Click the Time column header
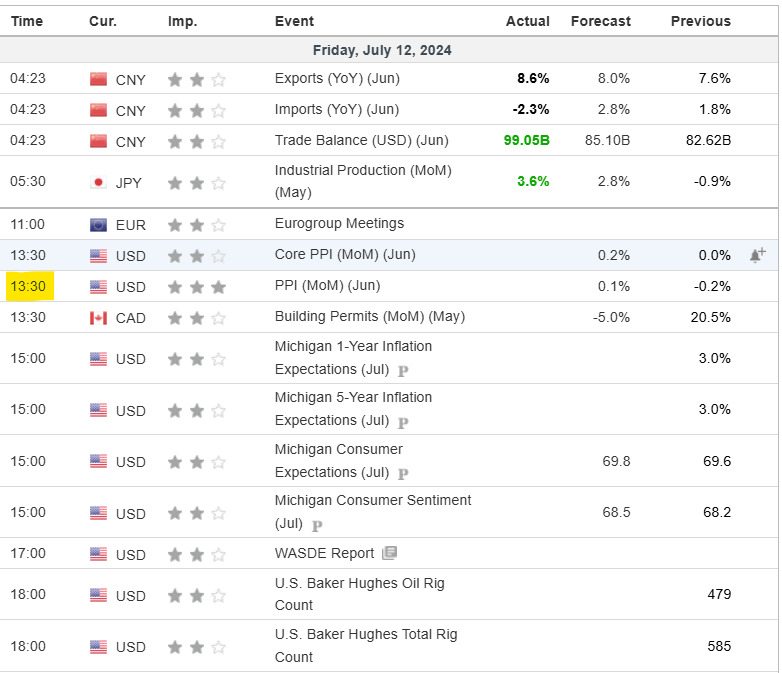Image resolution: width=782 pixels, height=673 pixels. click(27, 21)
